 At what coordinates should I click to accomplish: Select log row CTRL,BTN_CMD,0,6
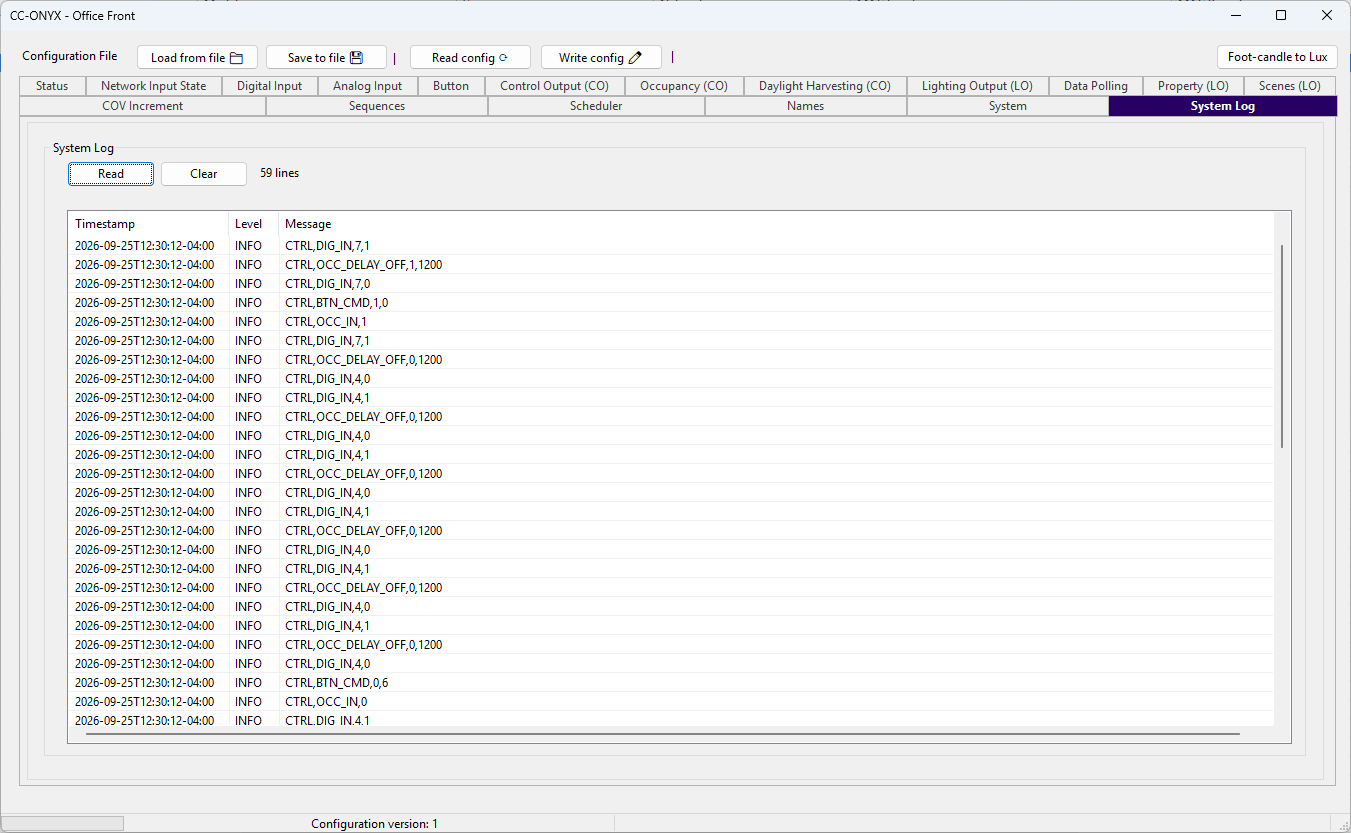click(x=670, y=683)
